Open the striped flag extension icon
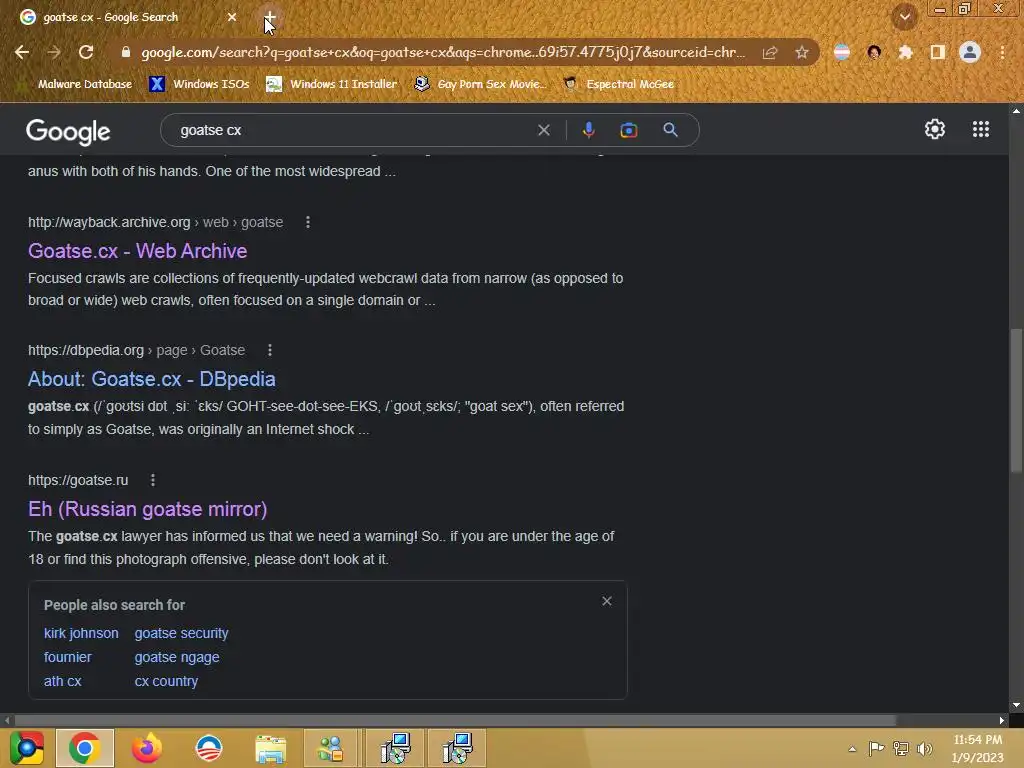 [x=842, y=52]
